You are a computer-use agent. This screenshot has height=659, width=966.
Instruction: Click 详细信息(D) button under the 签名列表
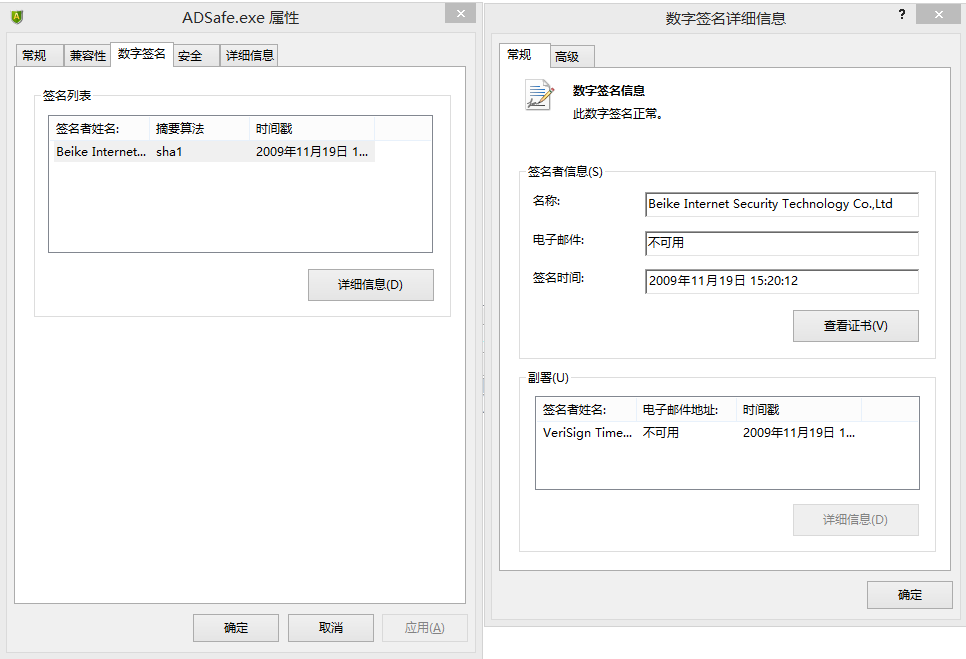coord(371,285)
